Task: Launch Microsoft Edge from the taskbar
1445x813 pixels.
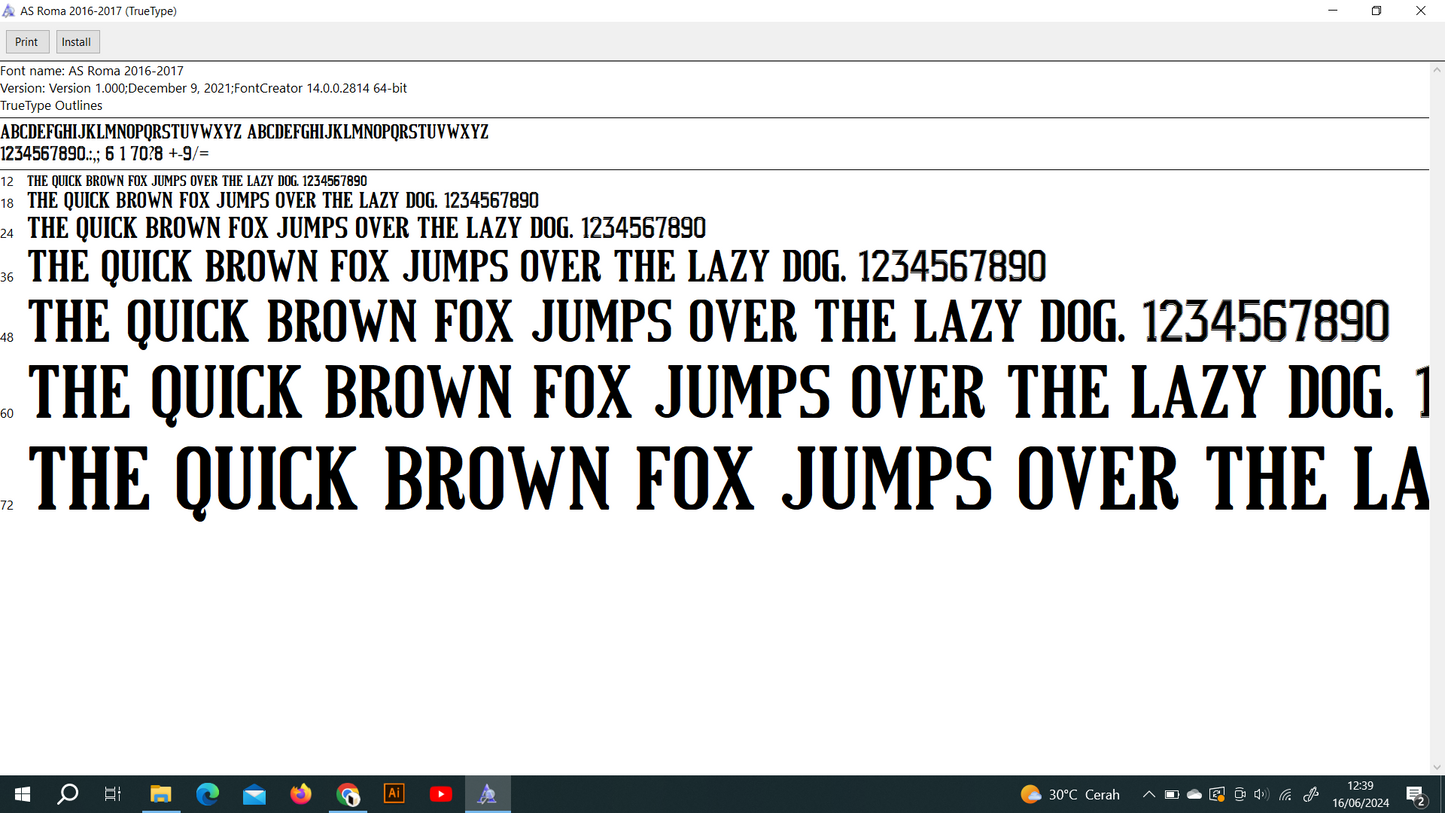Action: tap(208, 794)
